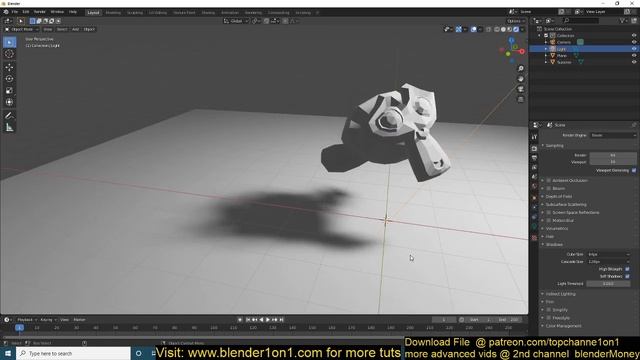Viewport: 640px width, 360px height.
Task: Click the viewport zoom magnifier icon
Action: click(521, 69)
